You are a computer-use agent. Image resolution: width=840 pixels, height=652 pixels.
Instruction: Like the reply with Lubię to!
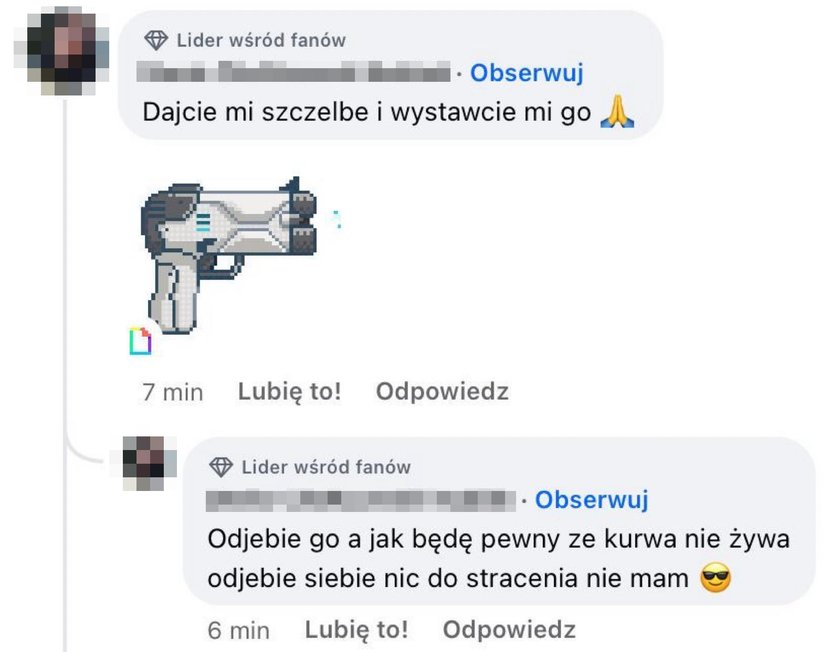356,629
